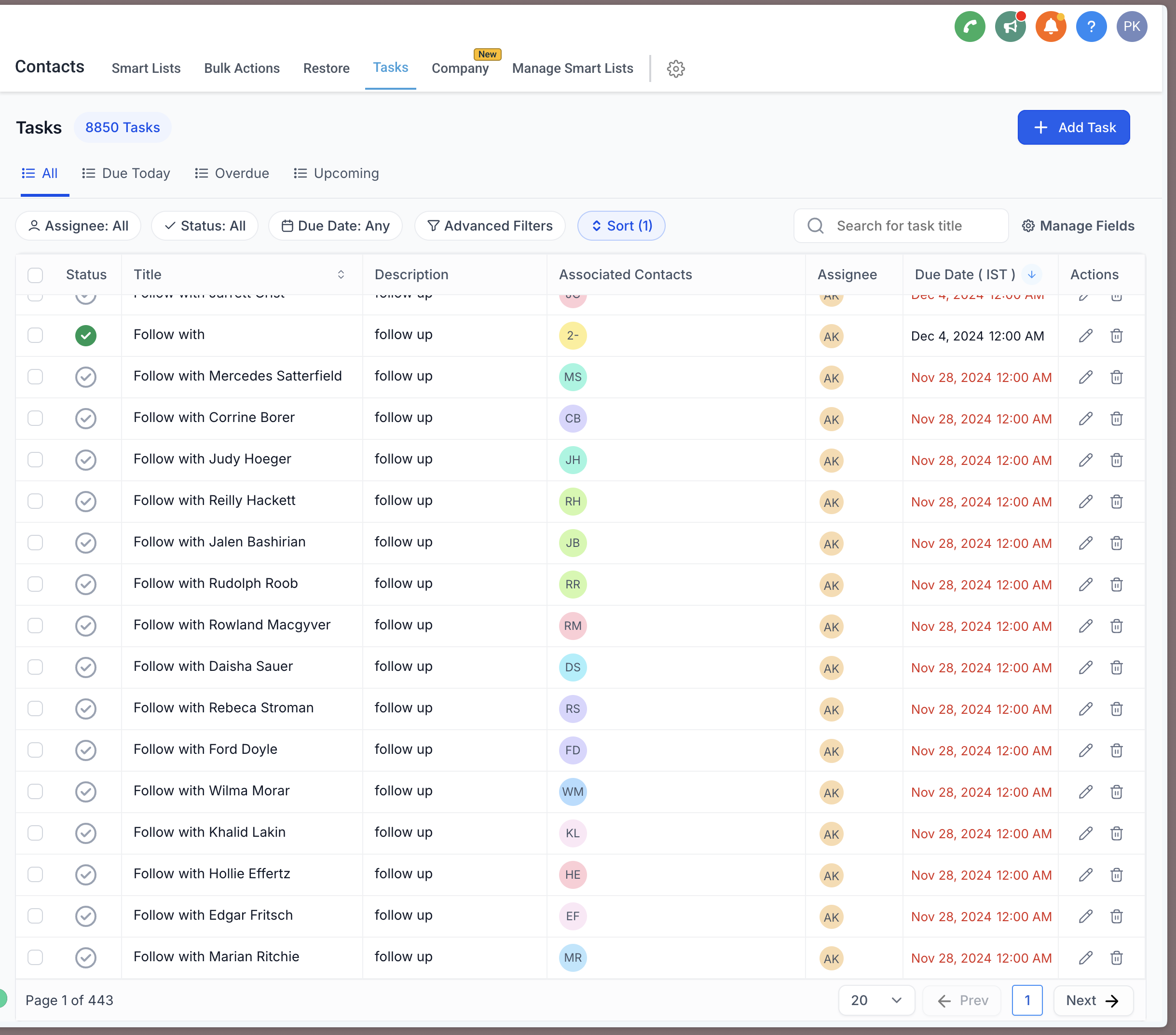This screenshot has height=1035, width=1176.
Task: Edit the Mercedes Satterfield task with the pencil icon
Action: 1085,378
